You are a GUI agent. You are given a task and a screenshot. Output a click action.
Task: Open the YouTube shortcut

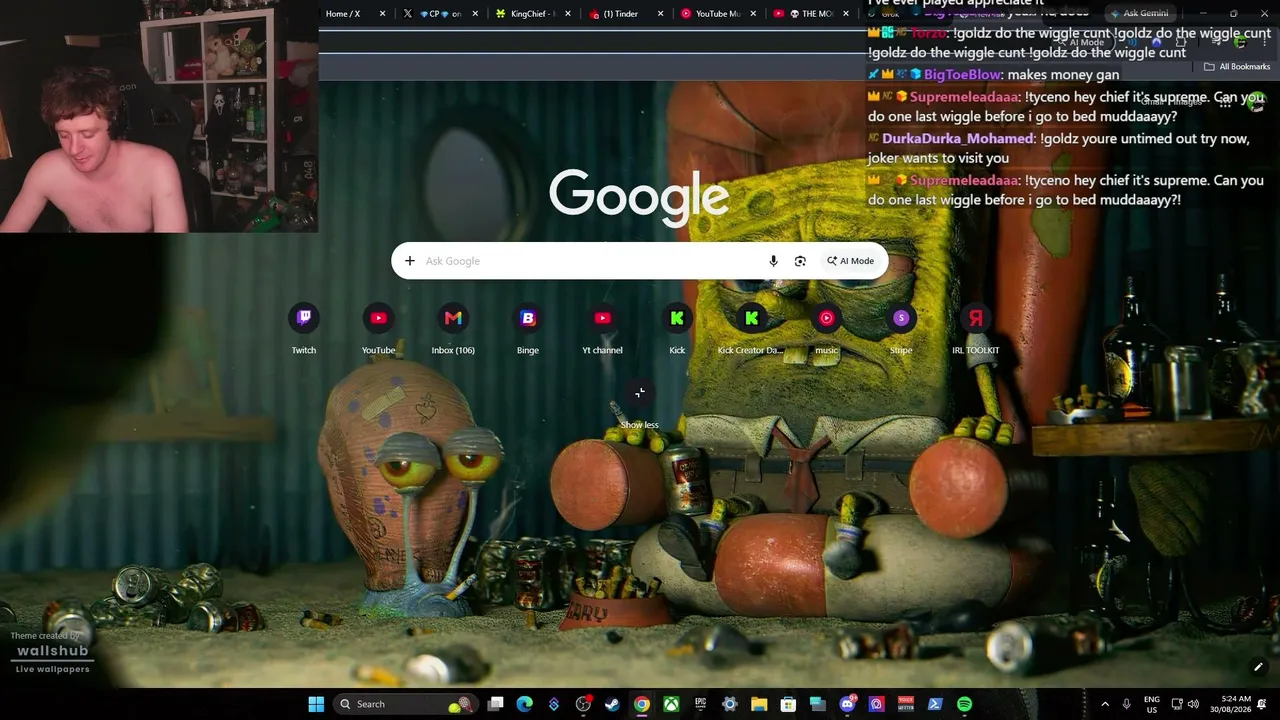point(378,330)
